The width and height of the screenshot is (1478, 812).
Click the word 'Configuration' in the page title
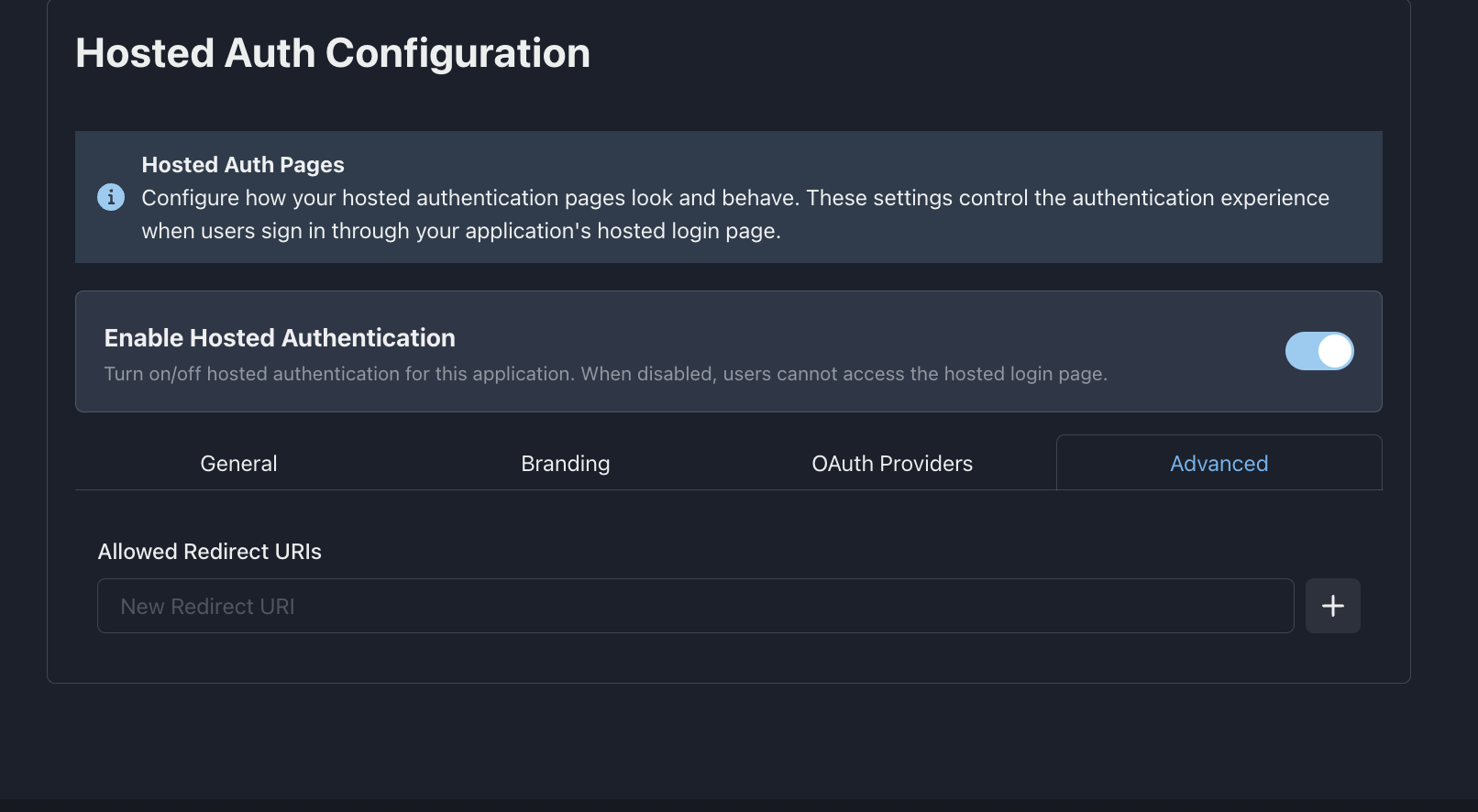point(458,53)
